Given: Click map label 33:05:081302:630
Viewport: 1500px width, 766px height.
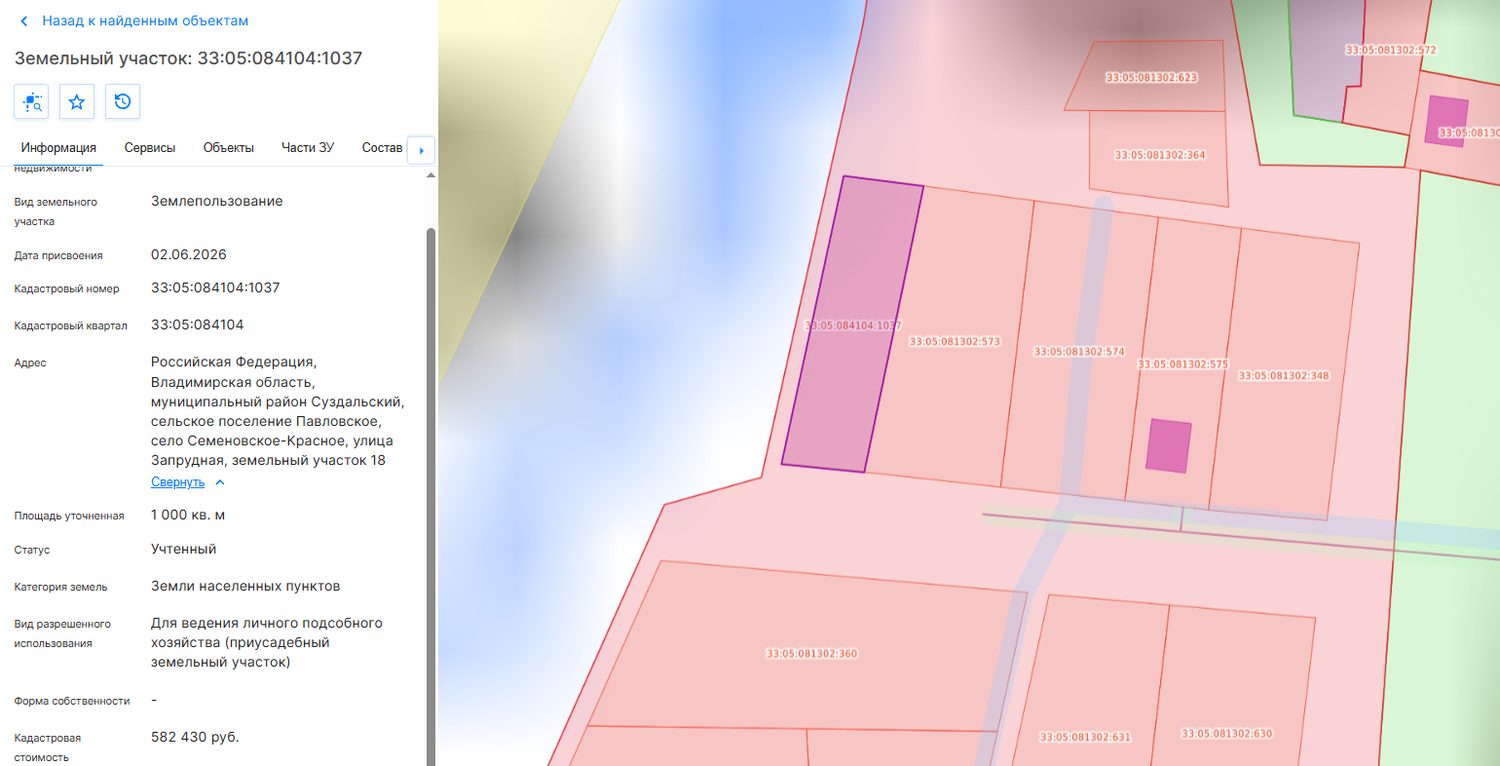Looking at the screenshot, I should coord(1227,734).
